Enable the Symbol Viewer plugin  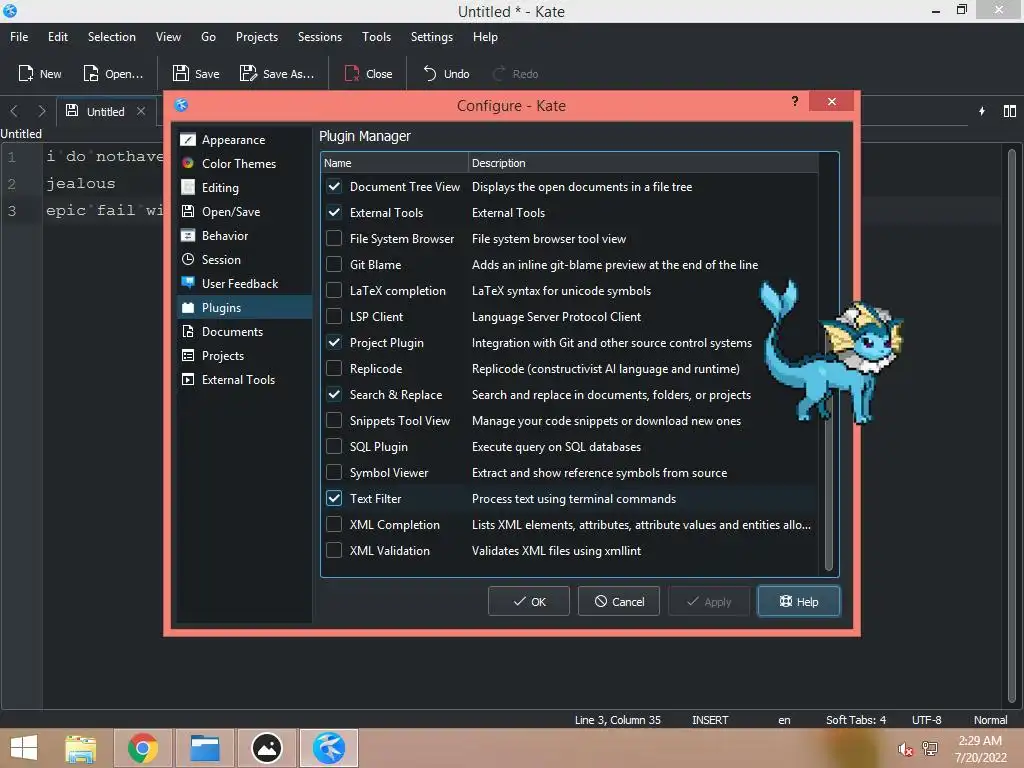(x=334, y=473)
